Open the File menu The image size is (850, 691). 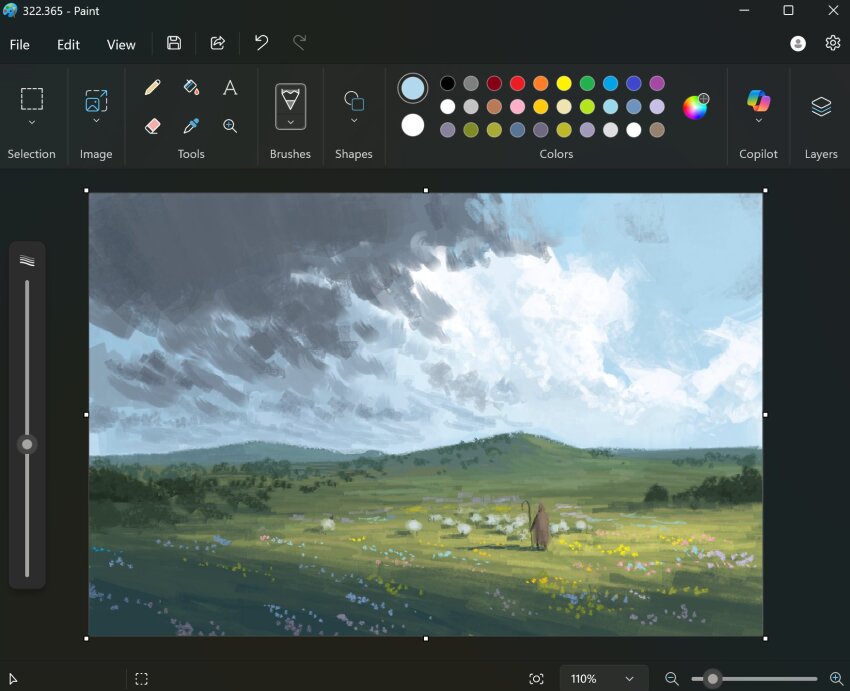[19, 44]
